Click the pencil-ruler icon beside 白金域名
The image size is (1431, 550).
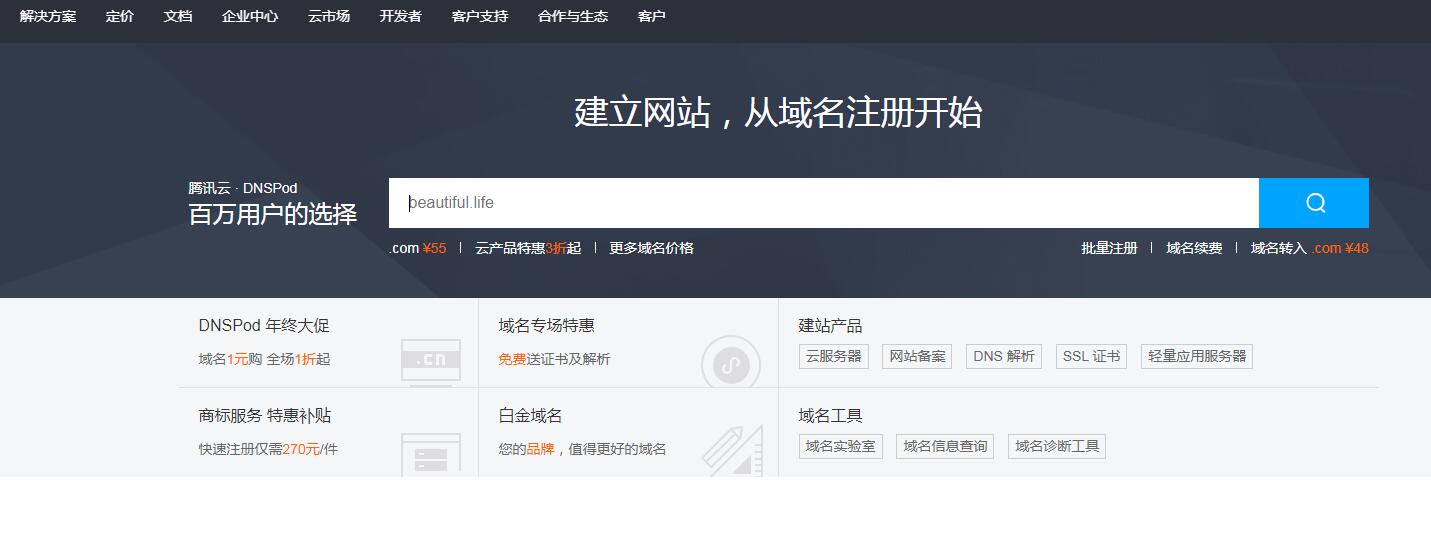(732, 451)
